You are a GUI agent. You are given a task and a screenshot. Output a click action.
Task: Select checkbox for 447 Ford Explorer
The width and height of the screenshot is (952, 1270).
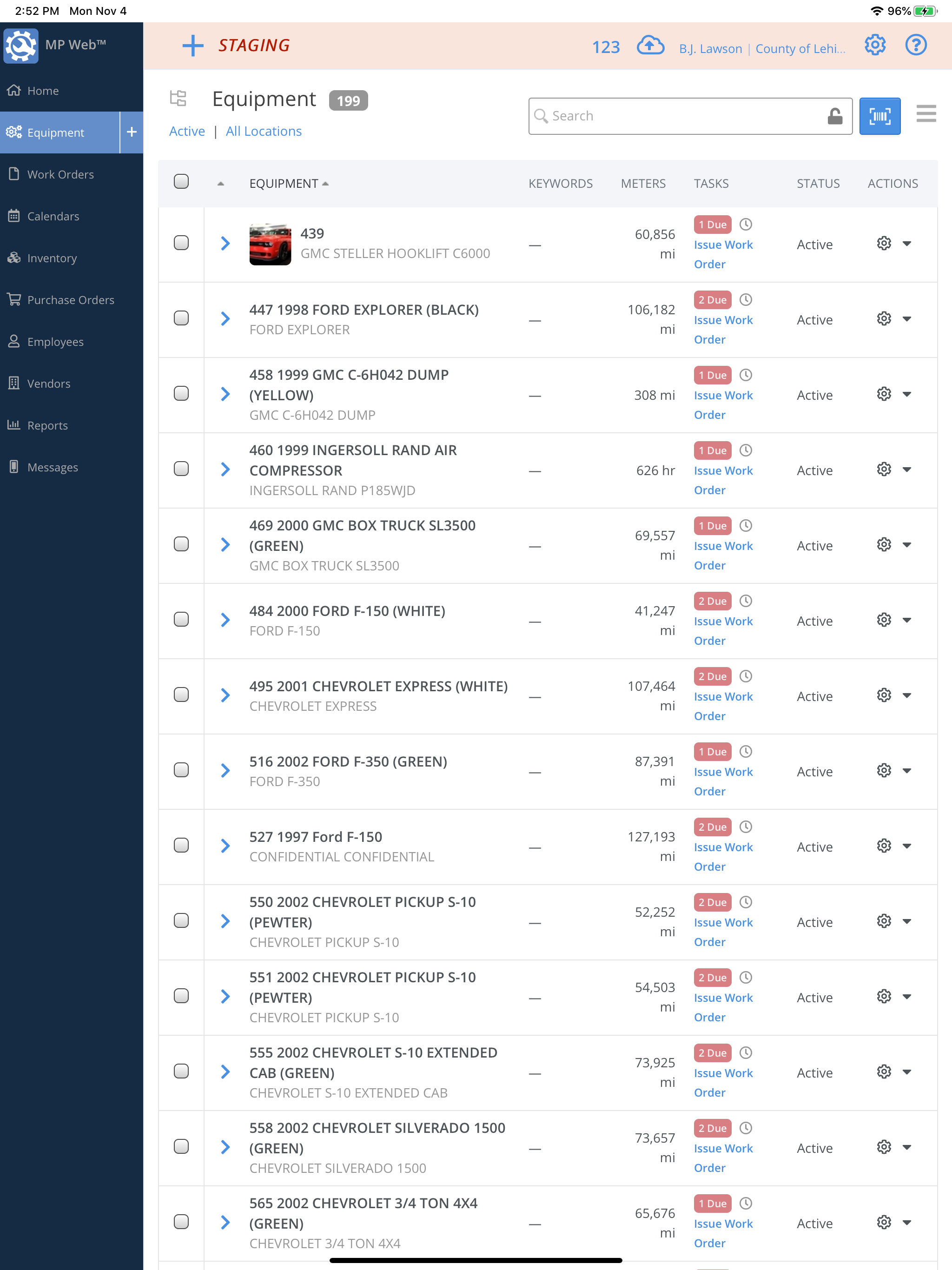click(x=181, y=318)
